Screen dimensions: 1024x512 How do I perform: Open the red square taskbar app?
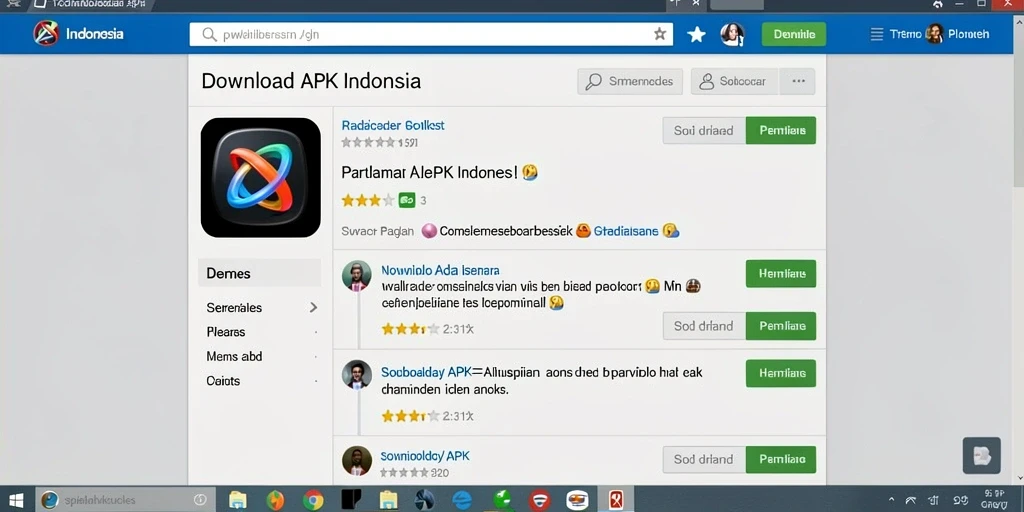[615, 500]
